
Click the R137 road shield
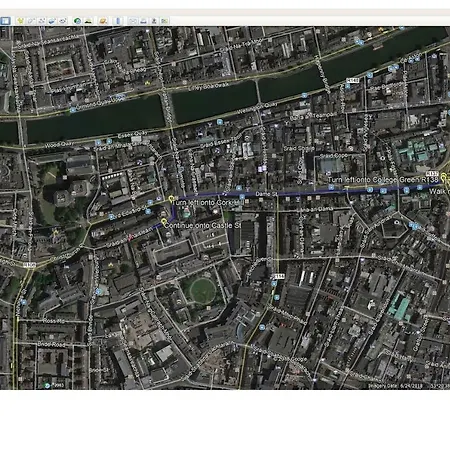click(432, 174)
